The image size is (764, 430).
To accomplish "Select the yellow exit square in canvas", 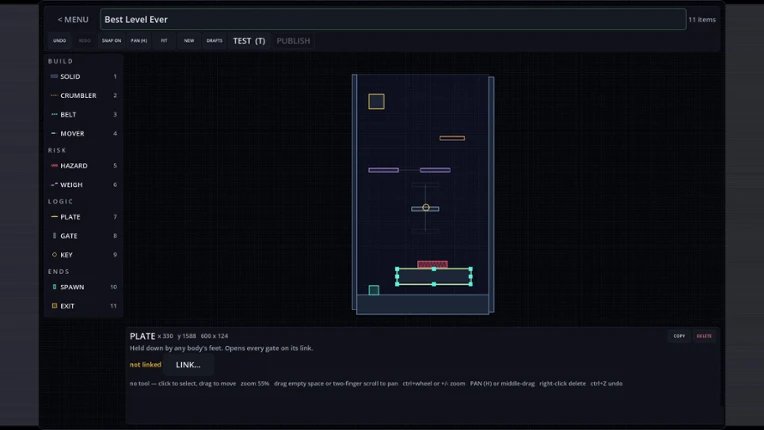I will click(x=376, y=101).
